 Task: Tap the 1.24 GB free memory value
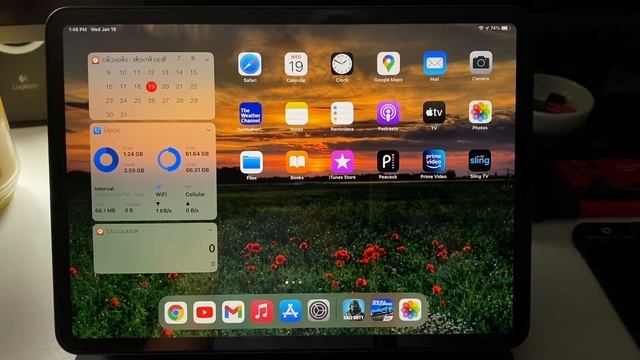click(x=133, y=154)
